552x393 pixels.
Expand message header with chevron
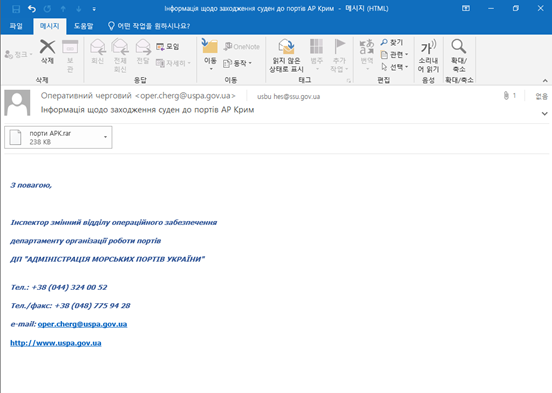(545, 113)
